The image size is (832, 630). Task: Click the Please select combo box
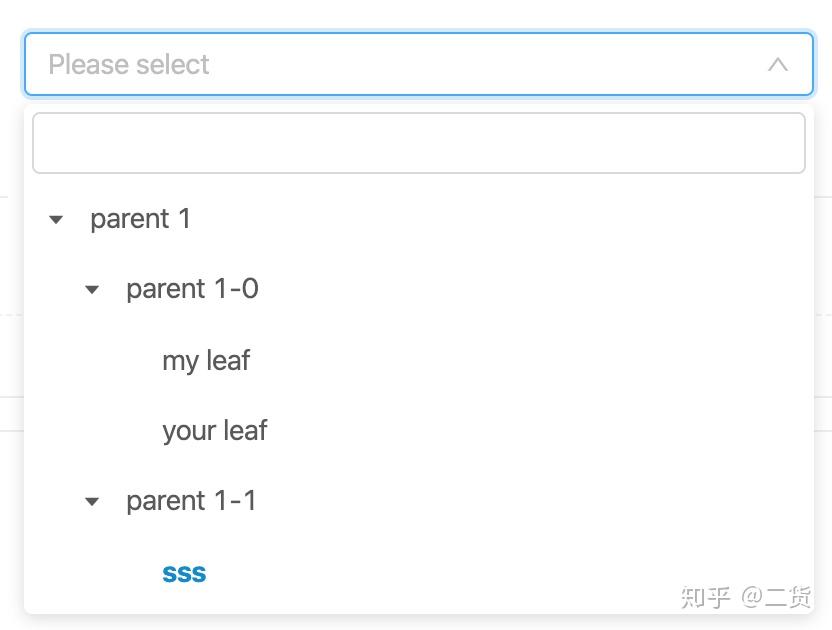click(x=400, y=65)
